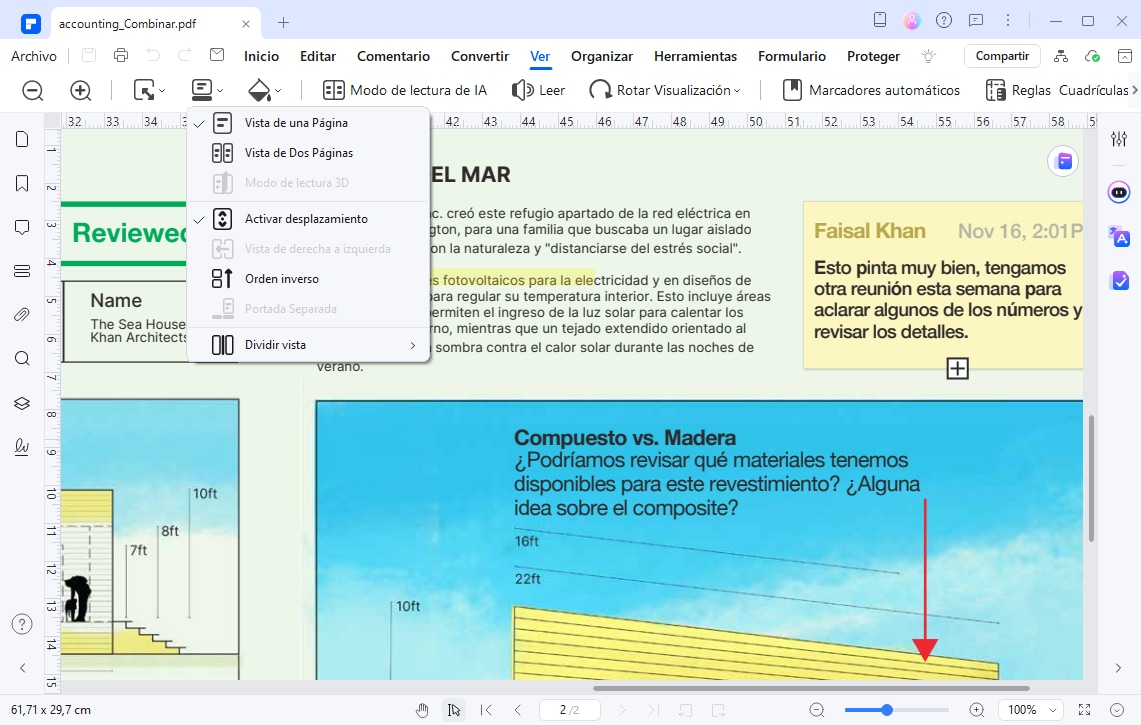Viewport: 1141px width, 725px height.
Task: Go to the first page
Action: (486, 710)
